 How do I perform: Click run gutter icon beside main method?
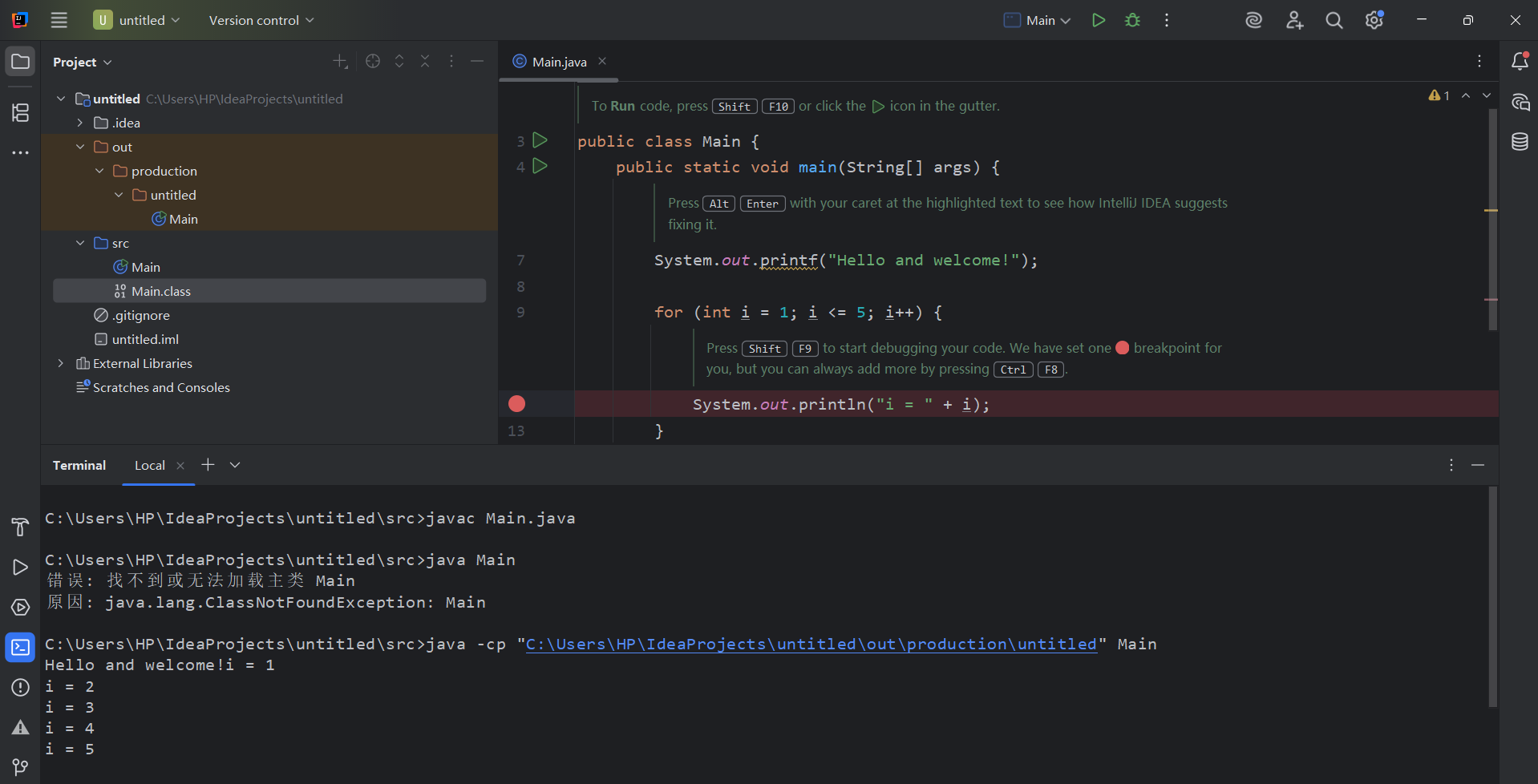540,166
